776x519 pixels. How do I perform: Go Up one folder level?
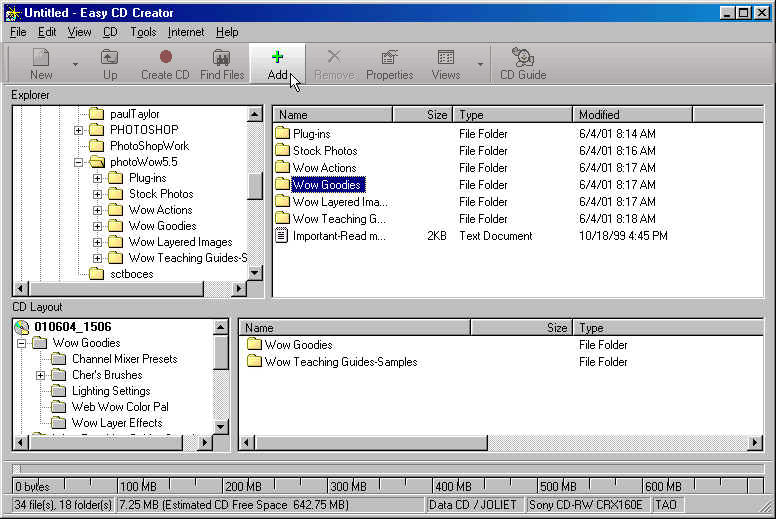tap(110, 64)
